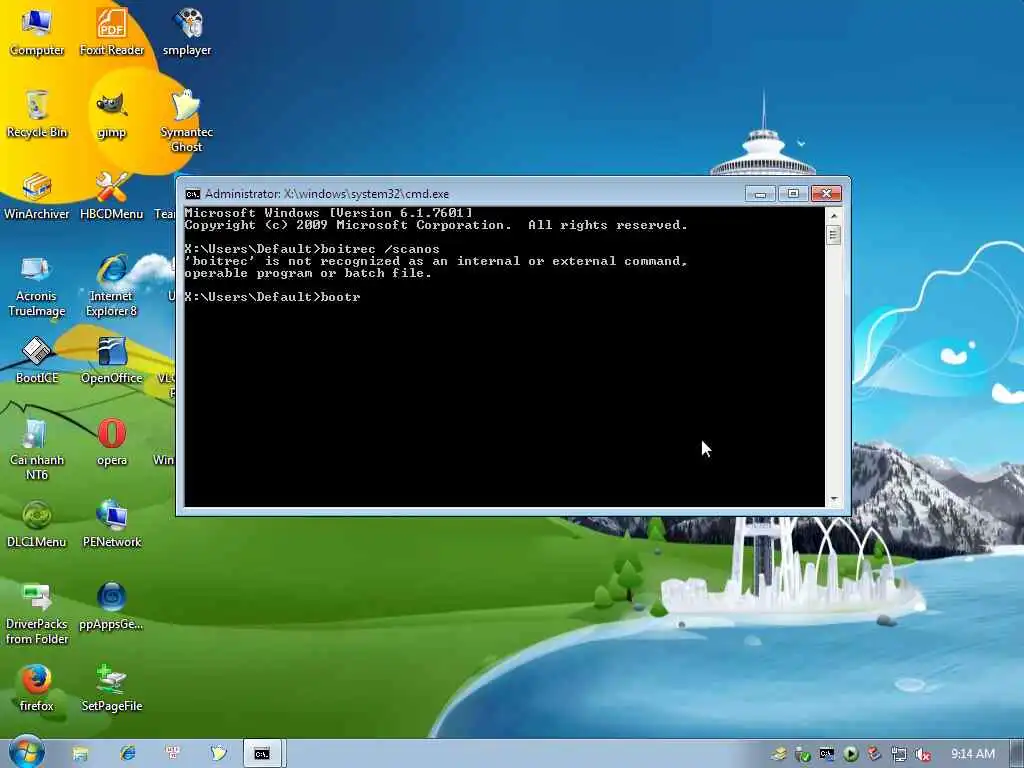Click the cmd vertical scrollbar thumb

coord(833,234)
